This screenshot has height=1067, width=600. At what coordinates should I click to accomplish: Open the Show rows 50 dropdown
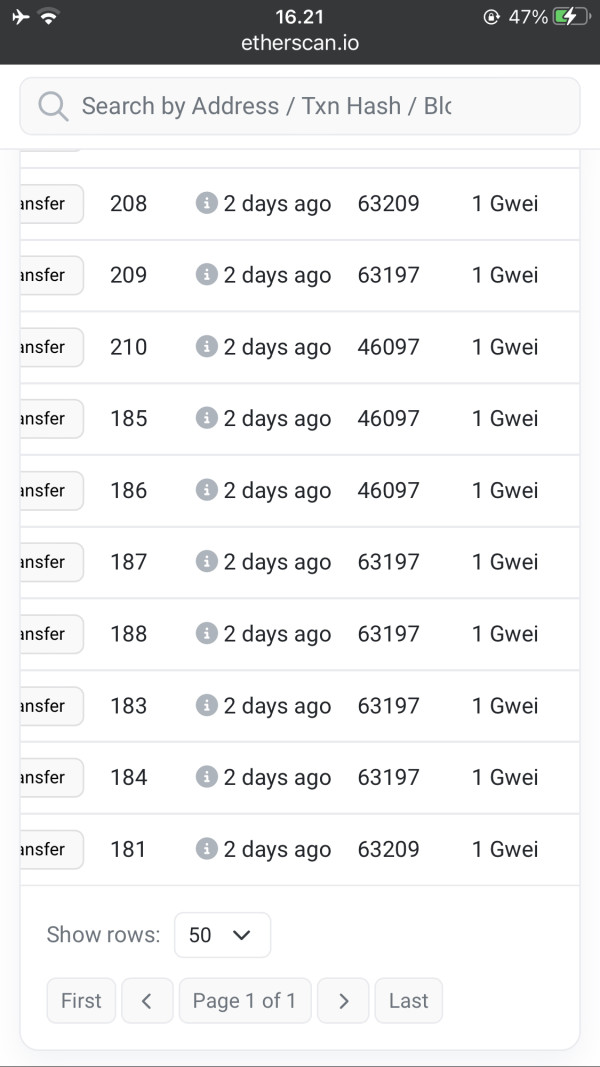click(222, 935)
